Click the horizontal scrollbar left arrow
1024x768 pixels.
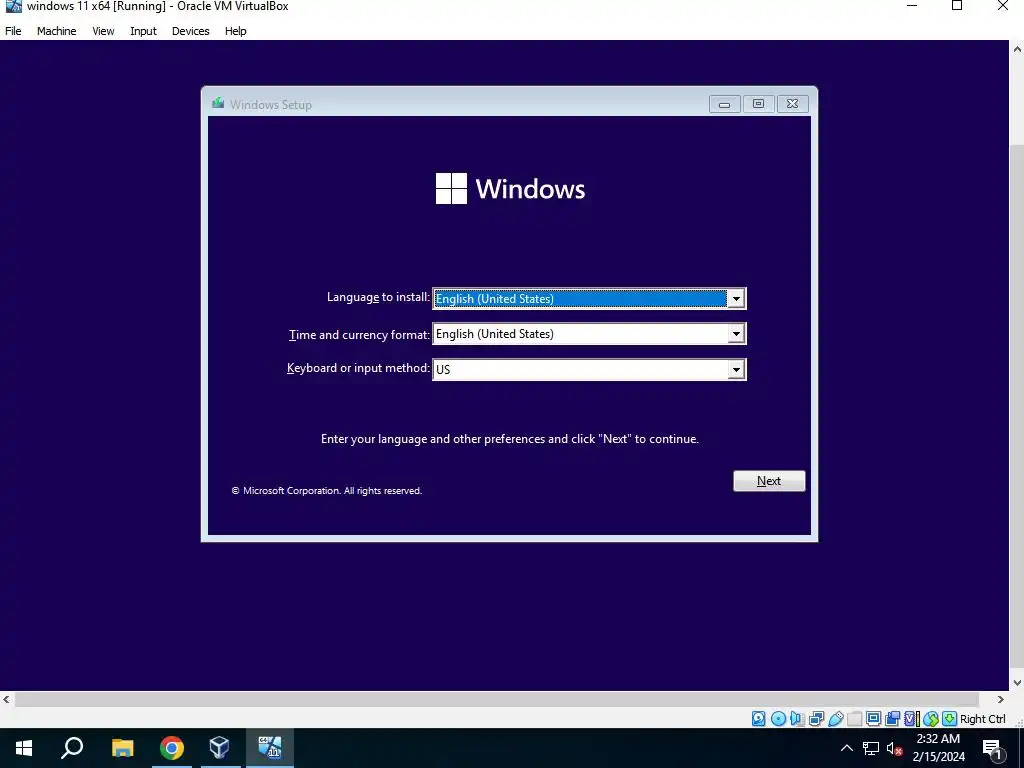[6, 699]
